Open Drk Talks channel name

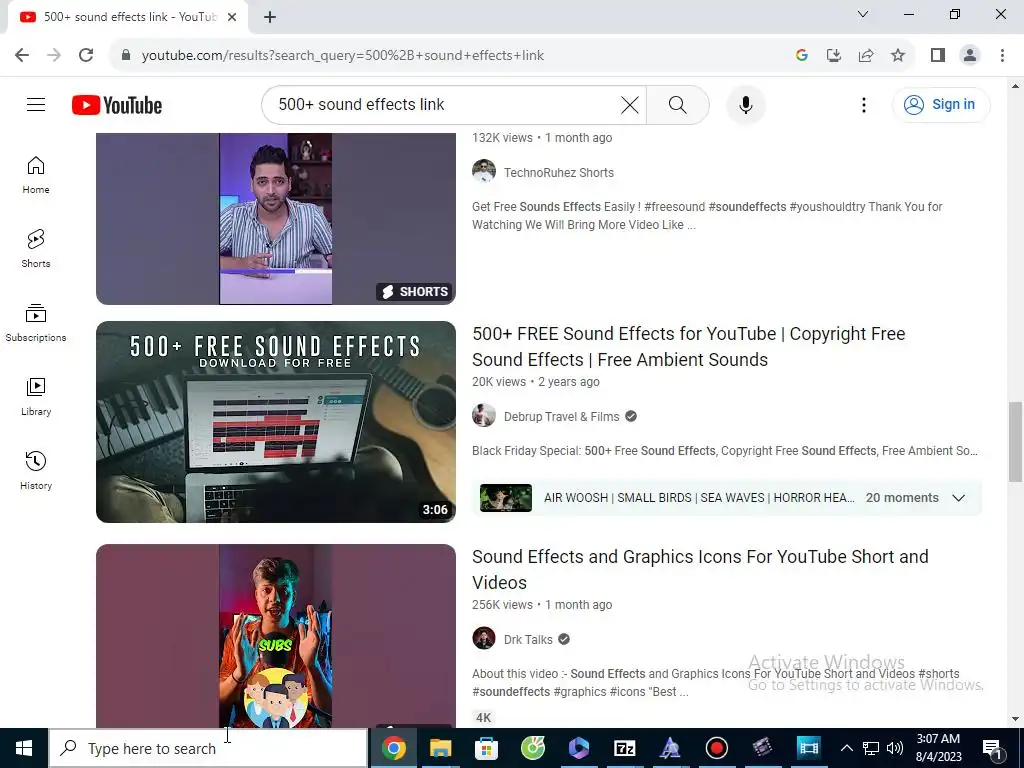pos(528,639)
